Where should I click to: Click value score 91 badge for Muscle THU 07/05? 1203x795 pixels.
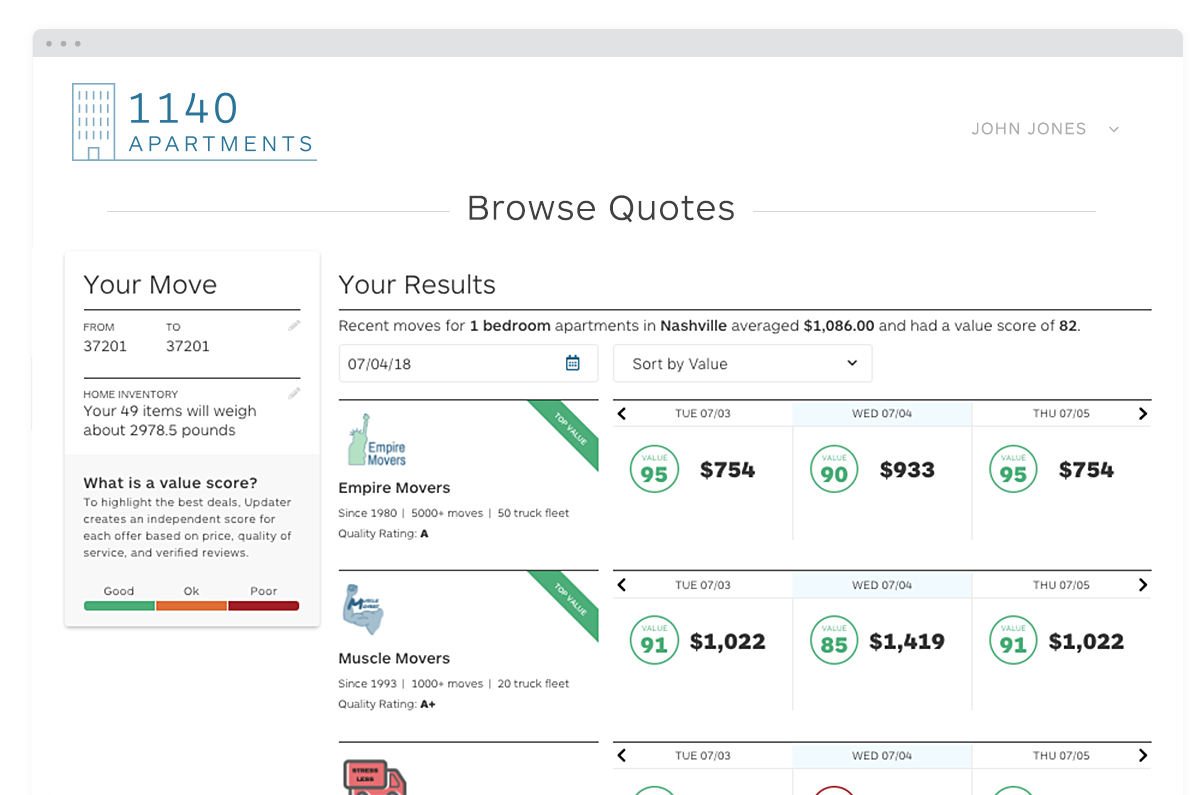tap(1013, 641)
